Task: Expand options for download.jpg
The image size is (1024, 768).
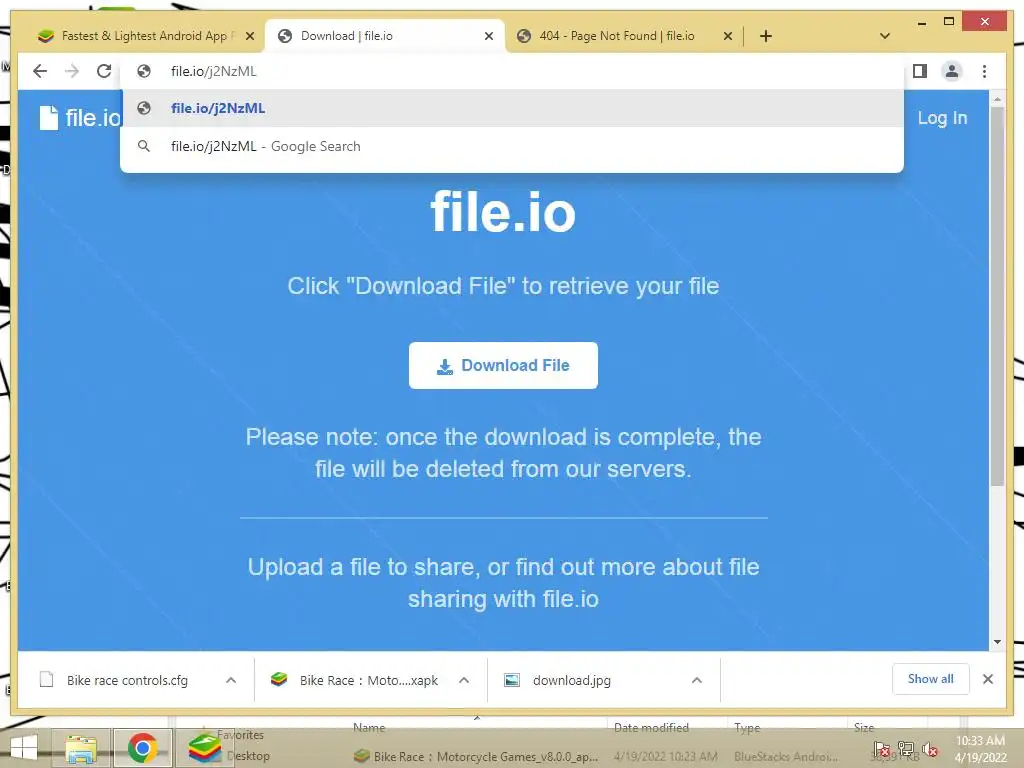Action: pos(697,680)
